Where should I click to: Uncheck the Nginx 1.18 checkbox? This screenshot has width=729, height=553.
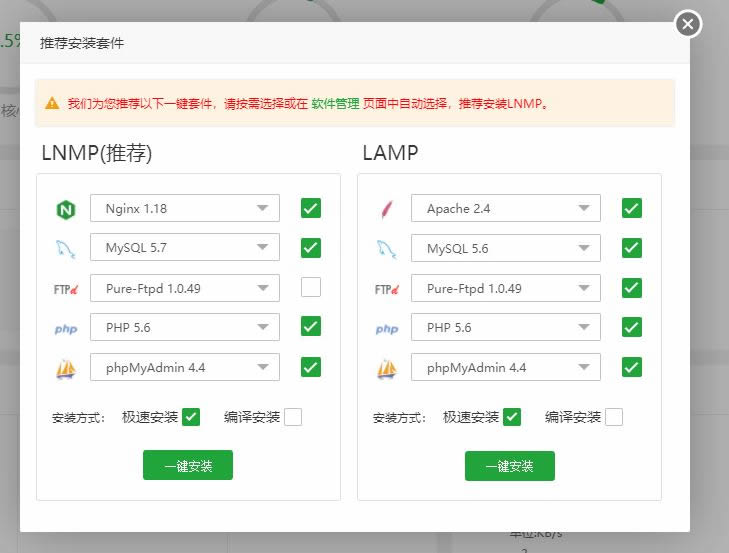pyautogui.click(x=311, y=208)
